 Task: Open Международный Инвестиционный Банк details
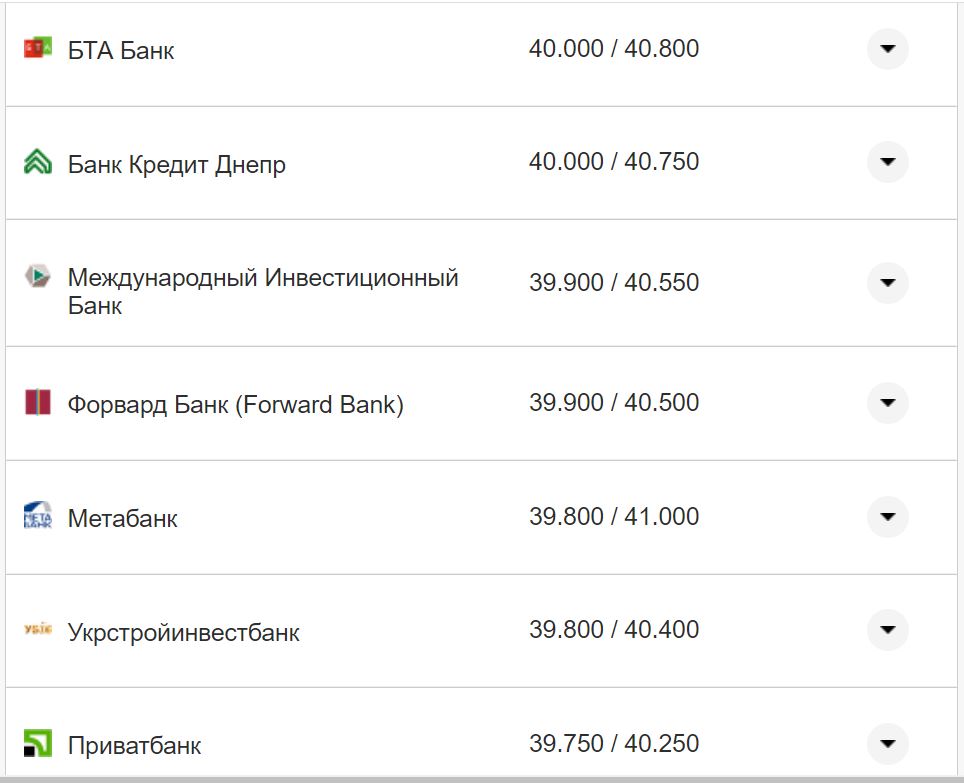click(x=887, y=283)
